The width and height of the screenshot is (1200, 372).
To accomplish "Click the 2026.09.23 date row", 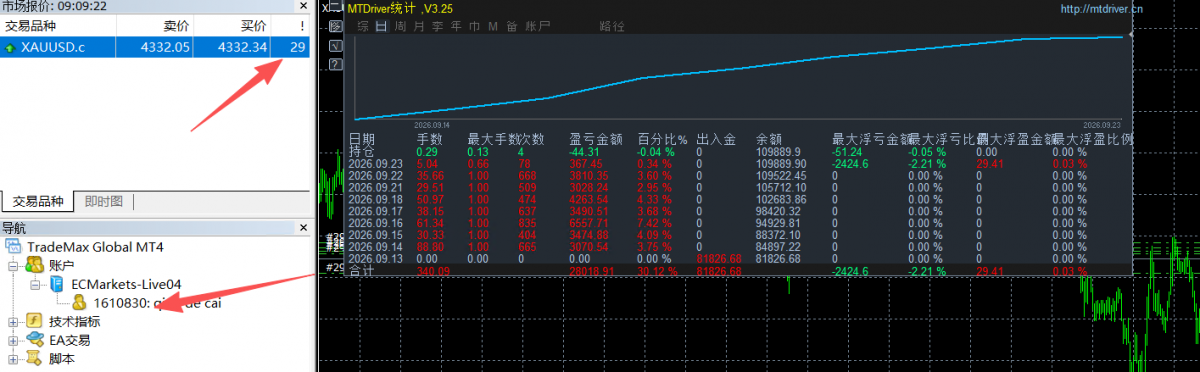I will 375,163.
